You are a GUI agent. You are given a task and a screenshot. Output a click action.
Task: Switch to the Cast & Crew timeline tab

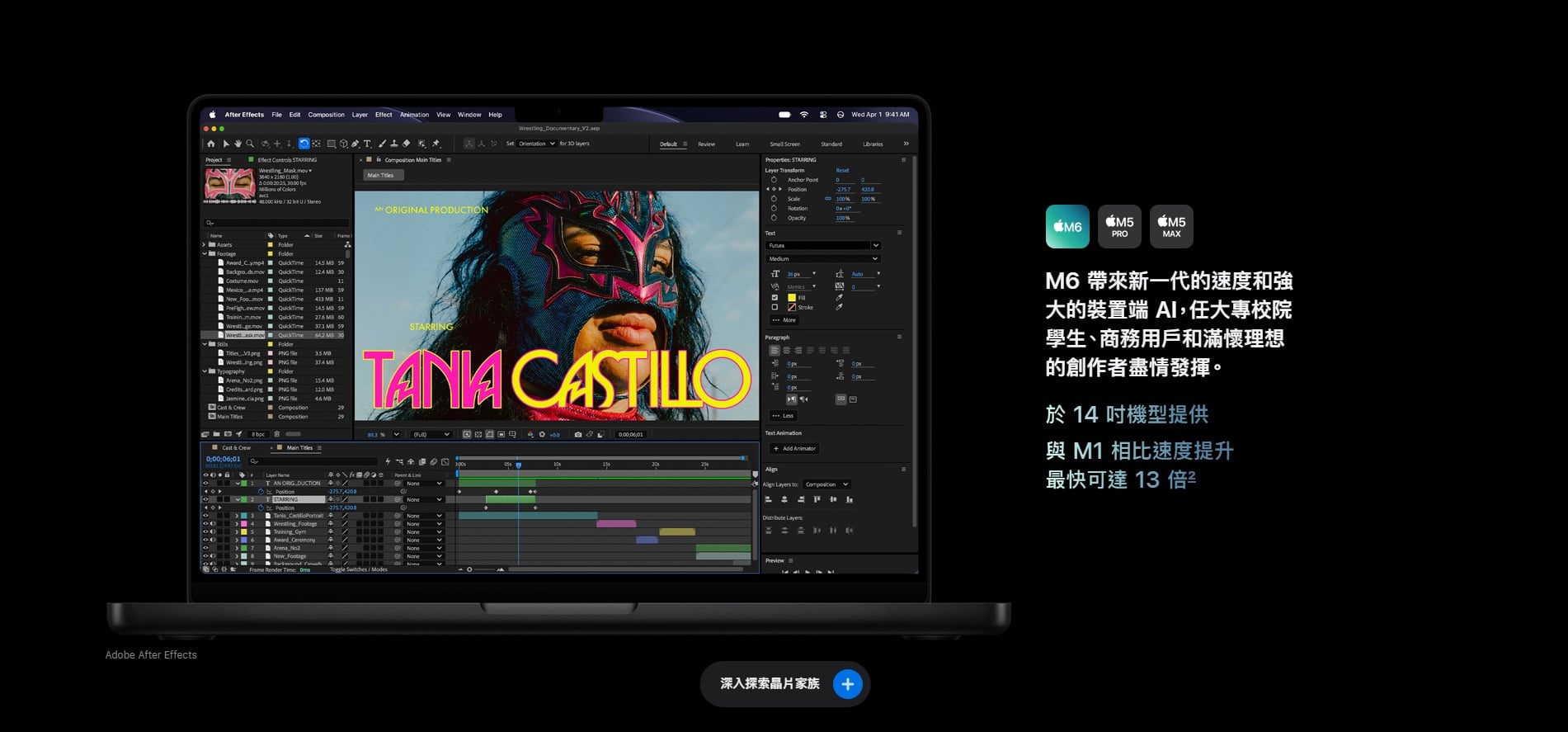pyautogui.click(x=236, y=448)
